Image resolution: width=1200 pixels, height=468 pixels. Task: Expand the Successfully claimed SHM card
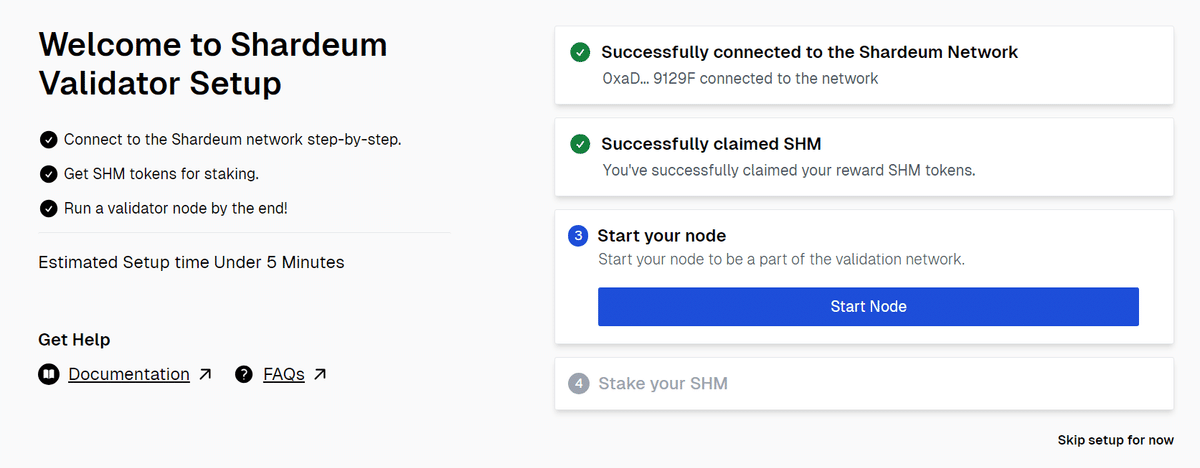click(864, 157)
